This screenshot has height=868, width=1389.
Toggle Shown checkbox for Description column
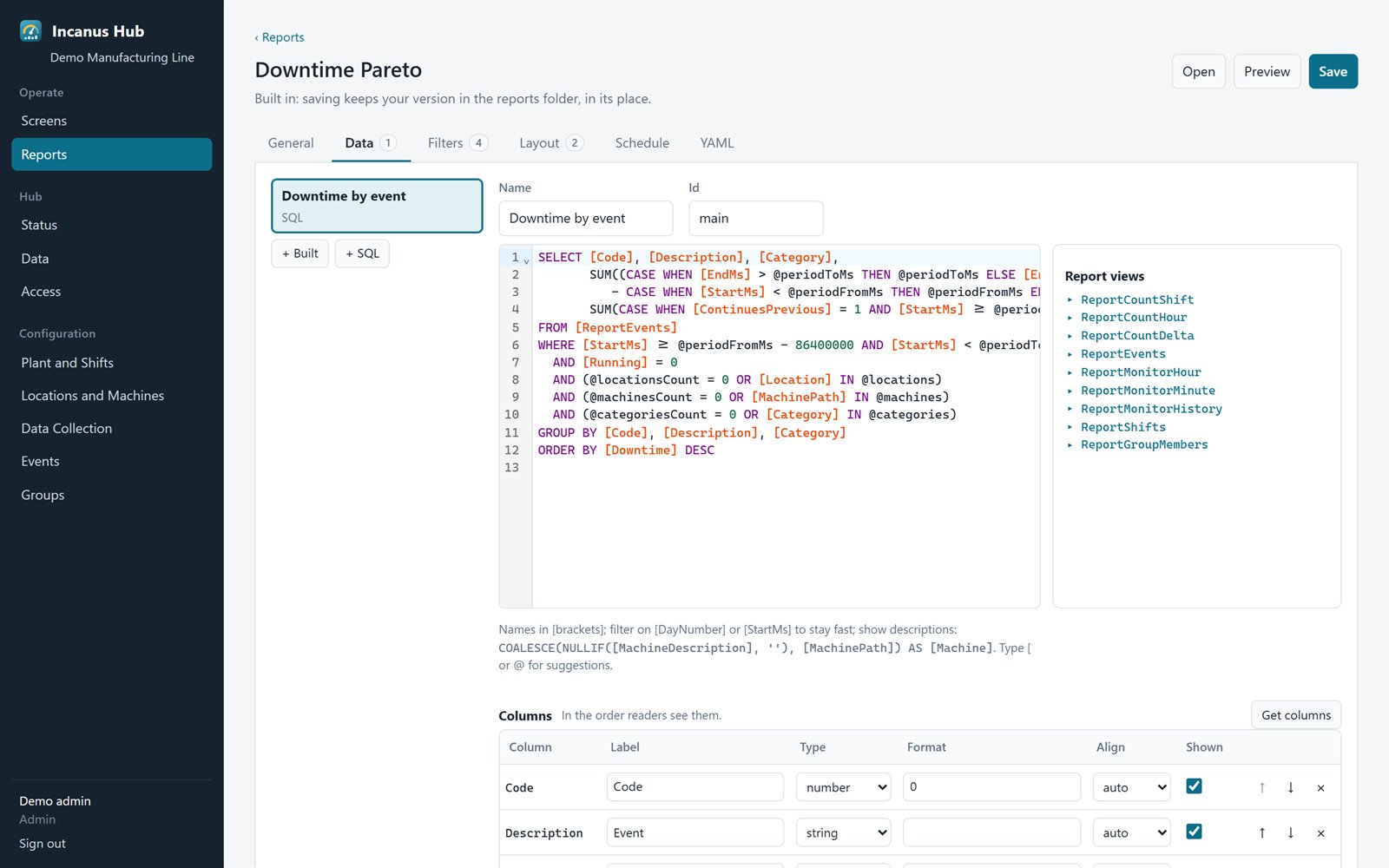point(1195,831)
